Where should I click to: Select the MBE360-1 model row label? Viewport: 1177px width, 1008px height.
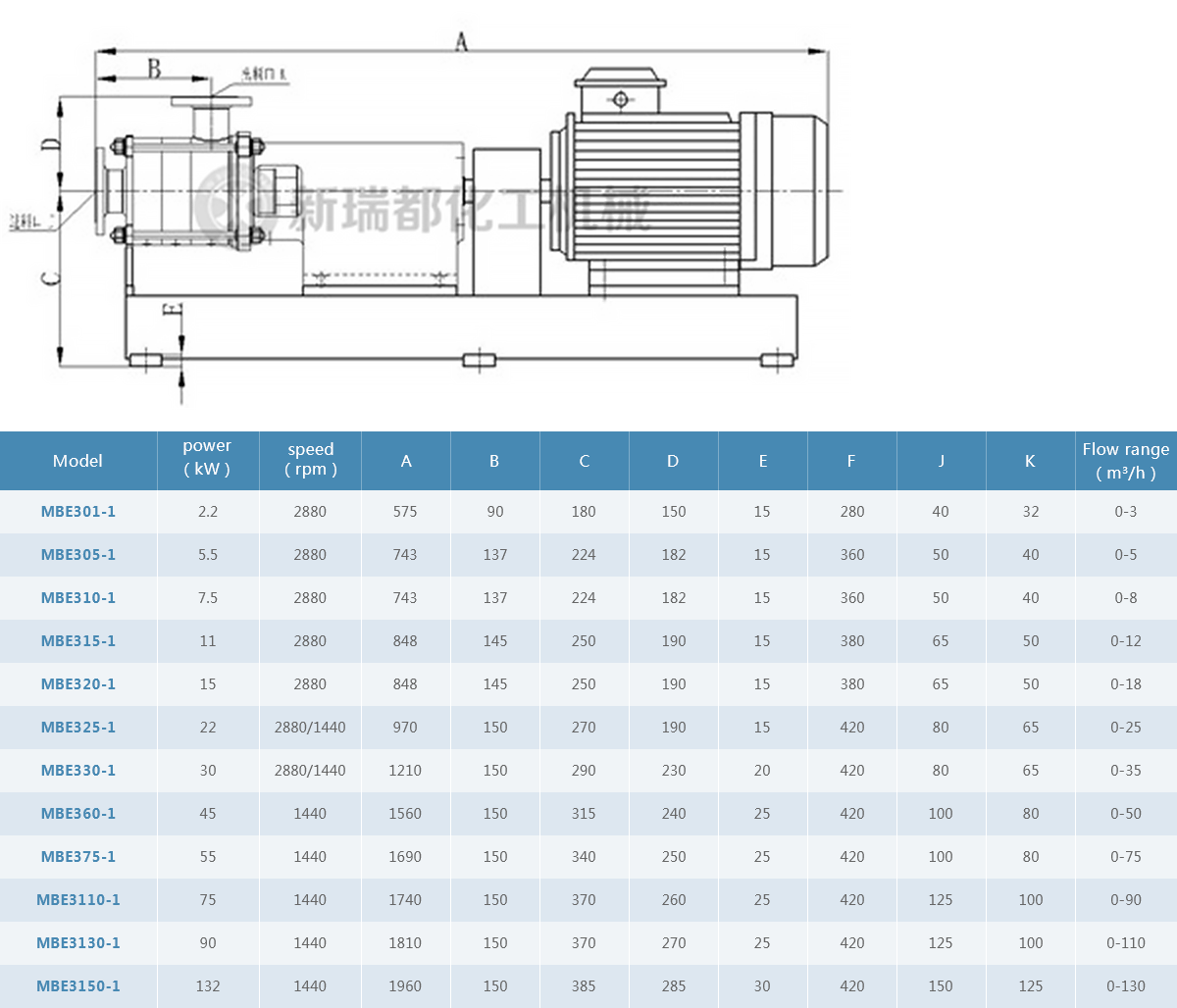[78, 814]
